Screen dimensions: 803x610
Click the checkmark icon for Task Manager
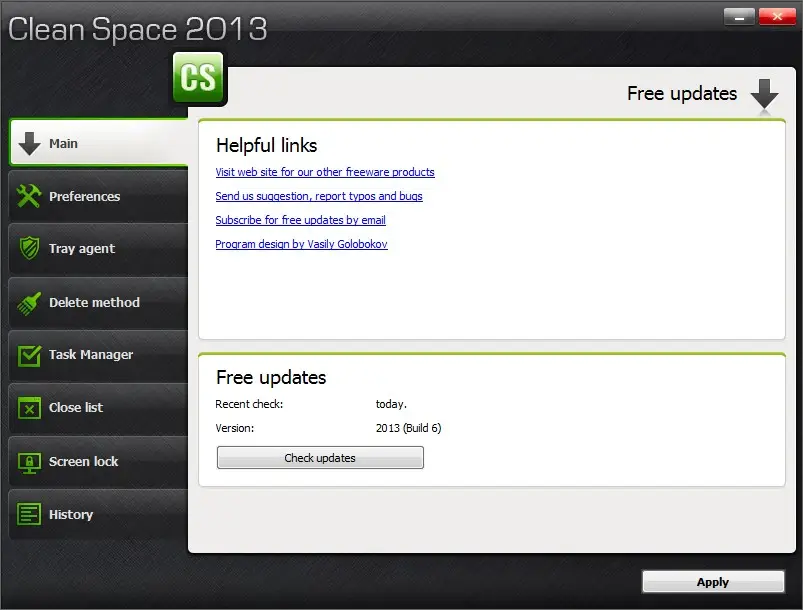tap(29, 355)
